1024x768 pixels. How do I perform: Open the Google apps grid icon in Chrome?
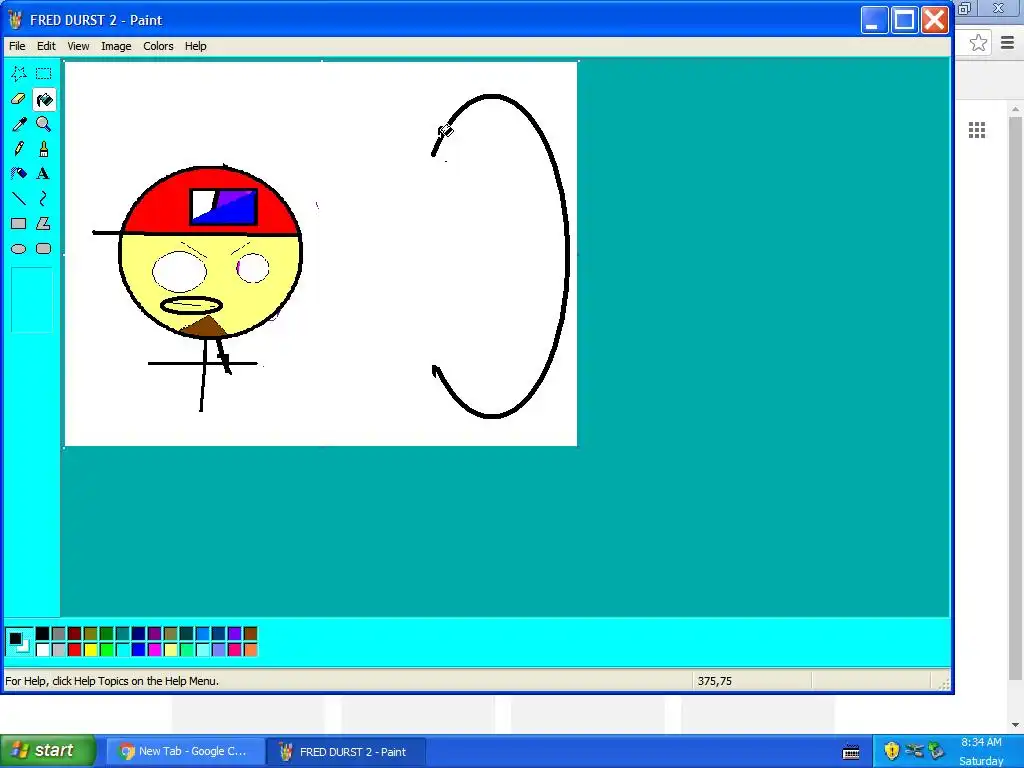[x=977, y=130]
